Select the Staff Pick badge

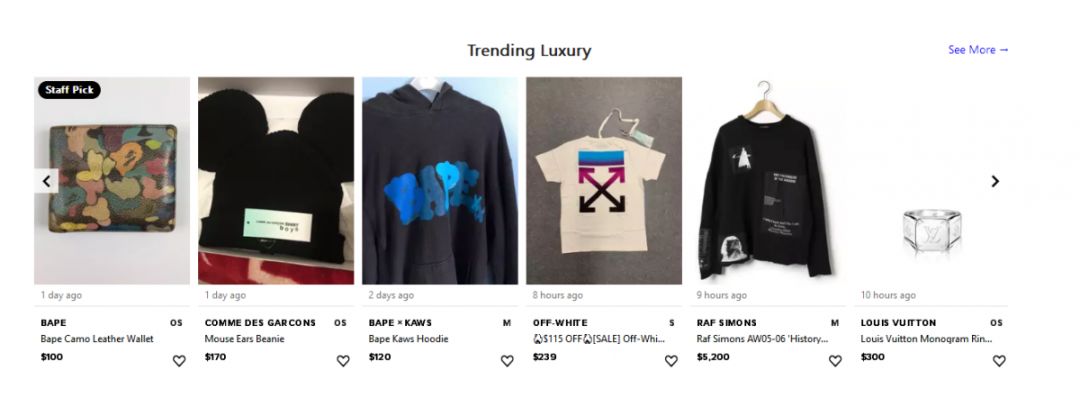pos(69,90)
